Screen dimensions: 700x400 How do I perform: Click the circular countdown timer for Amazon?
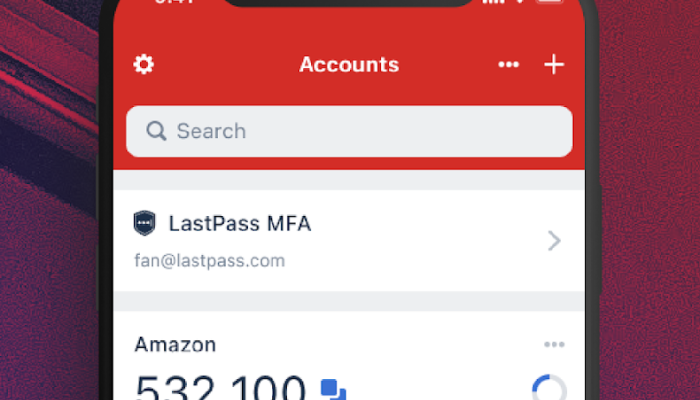pos(550,388)
